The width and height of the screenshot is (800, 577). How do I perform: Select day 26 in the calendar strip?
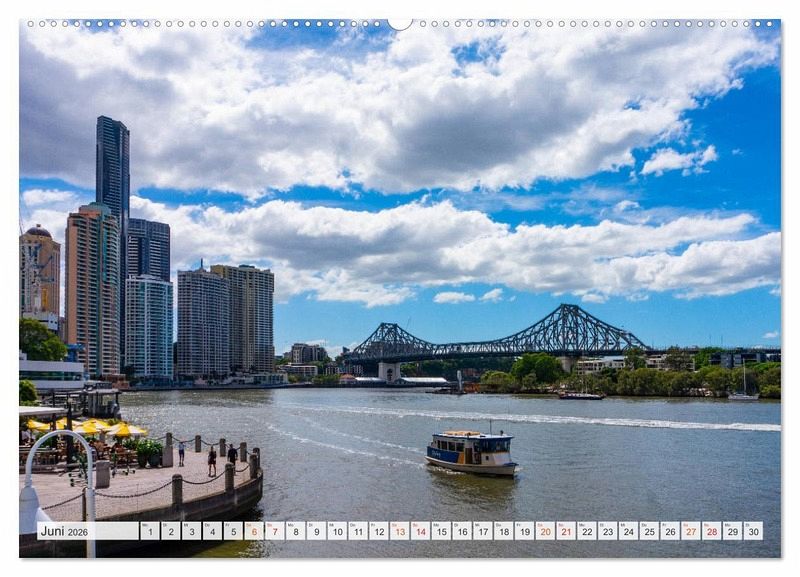[670, 531]
